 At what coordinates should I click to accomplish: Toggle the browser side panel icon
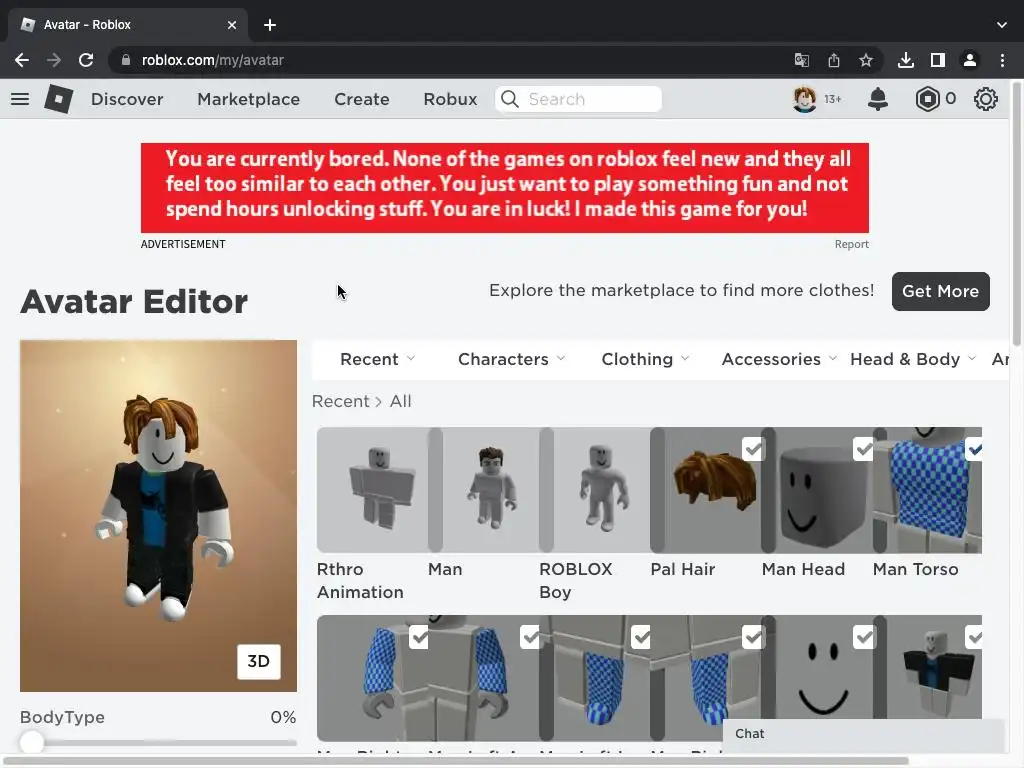[938, 60]
